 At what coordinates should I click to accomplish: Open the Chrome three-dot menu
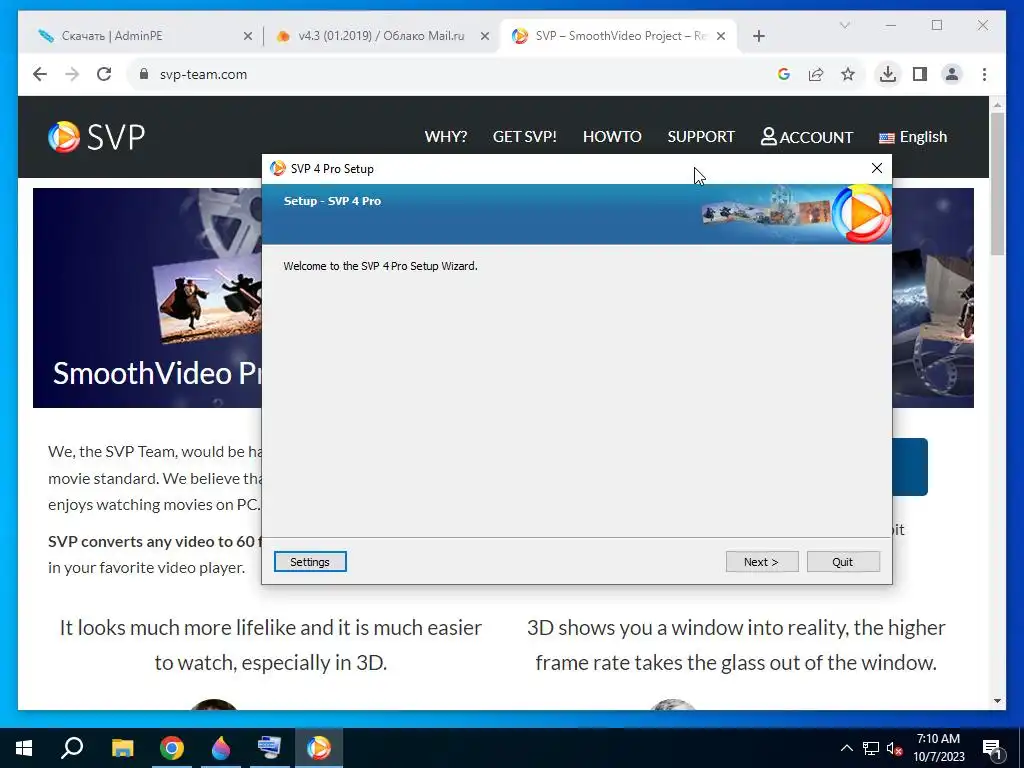click(x=984, y=74)
